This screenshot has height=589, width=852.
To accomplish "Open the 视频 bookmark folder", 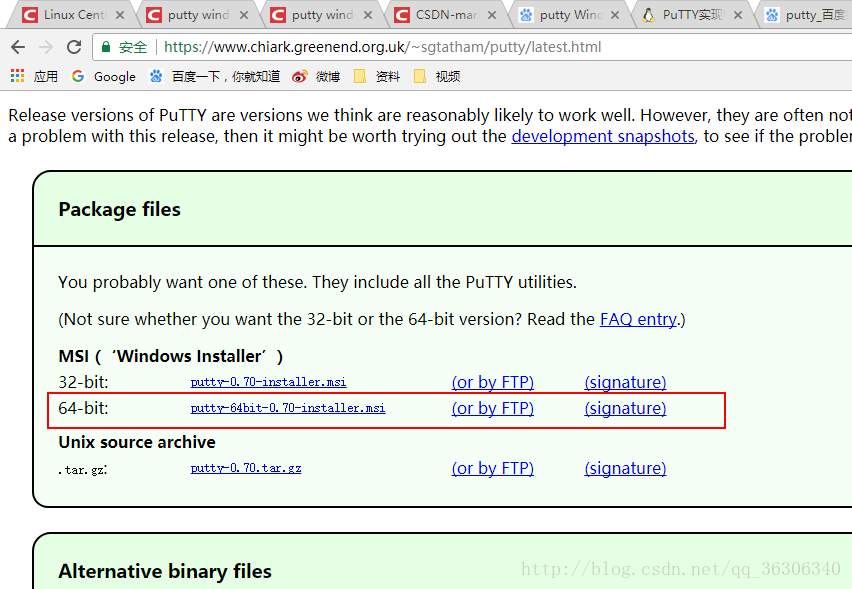I will click(437, 77).
